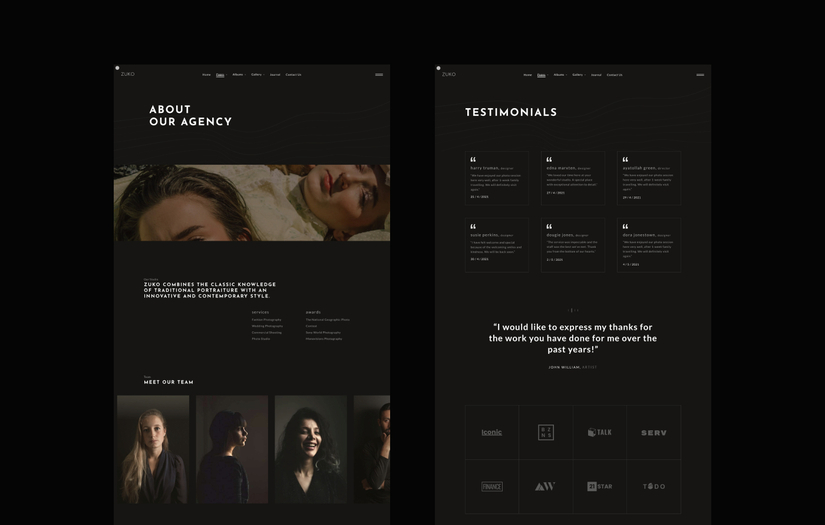Open the Albums dropdown on the About page
Image resolution: width=825 pixels, height=525 pixels.
click(x=239, y=75)
